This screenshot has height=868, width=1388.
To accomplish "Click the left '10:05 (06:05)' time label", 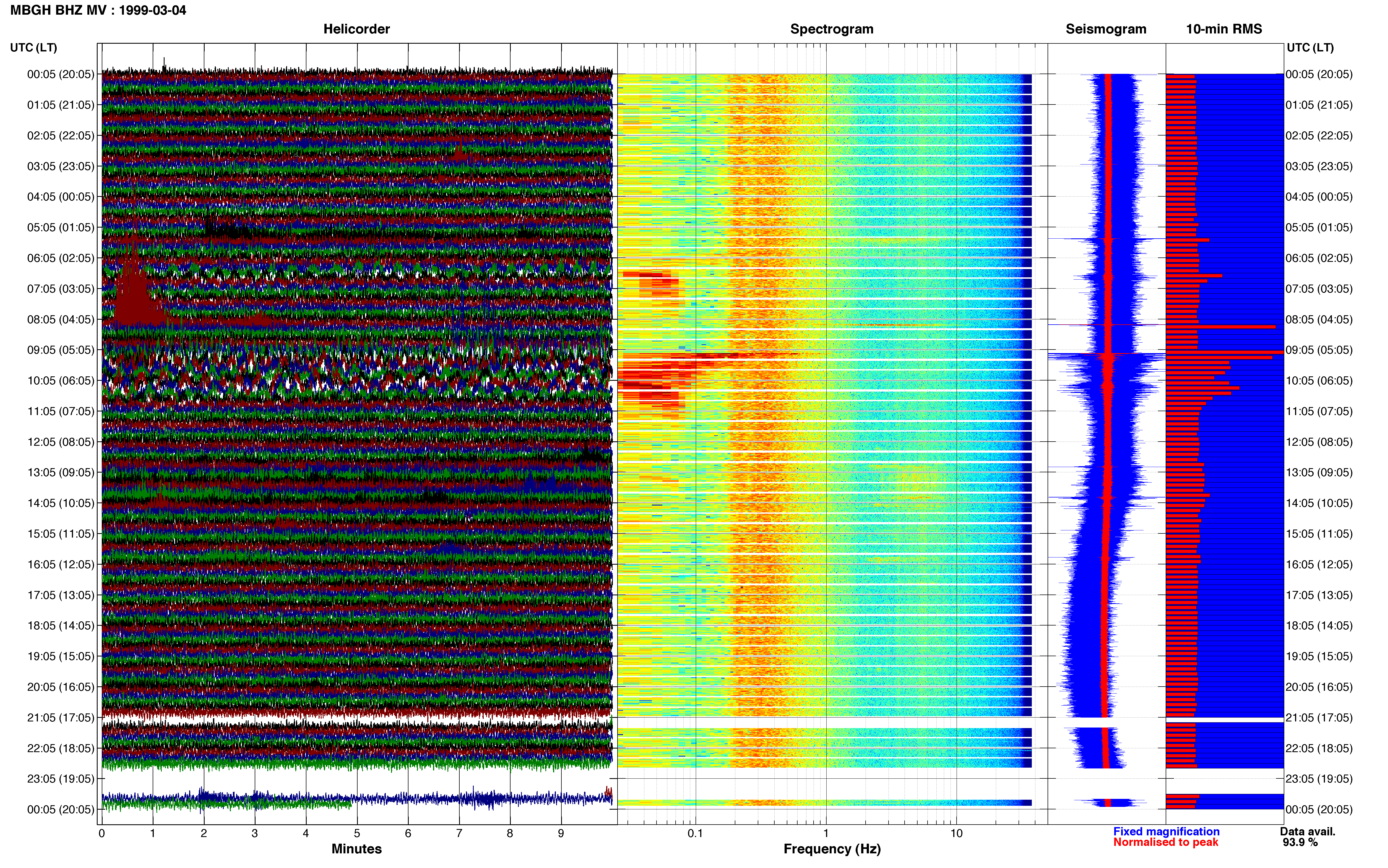I will tap(60, 380).
